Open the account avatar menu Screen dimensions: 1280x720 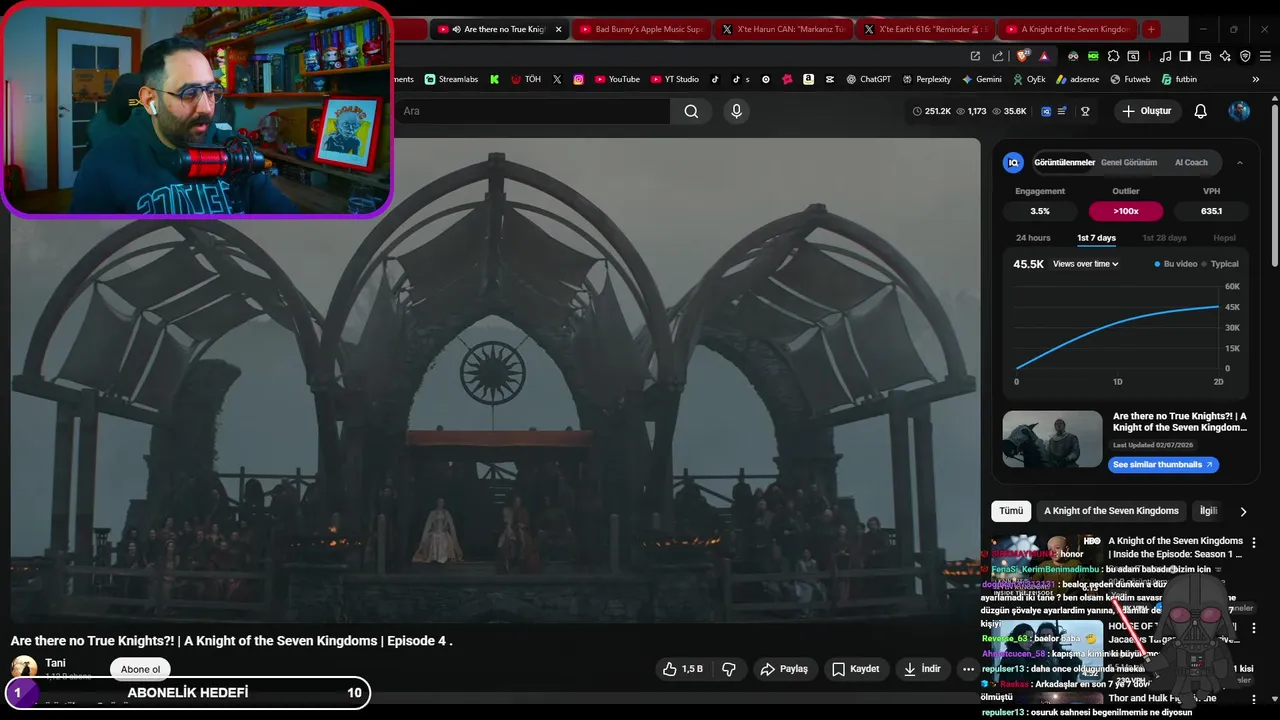point(1239,111)
